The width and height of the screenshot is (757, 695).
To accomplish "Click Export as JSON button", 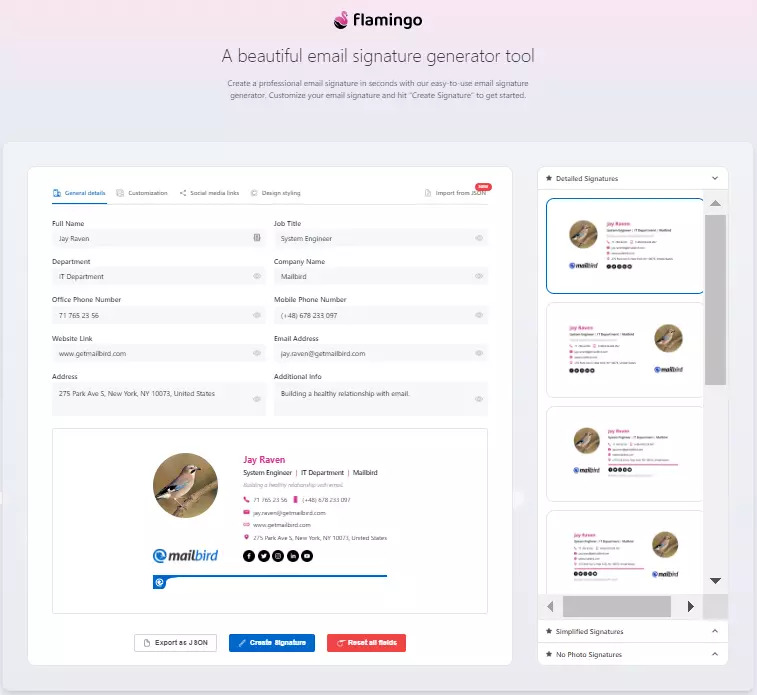I will pos(175,643).
